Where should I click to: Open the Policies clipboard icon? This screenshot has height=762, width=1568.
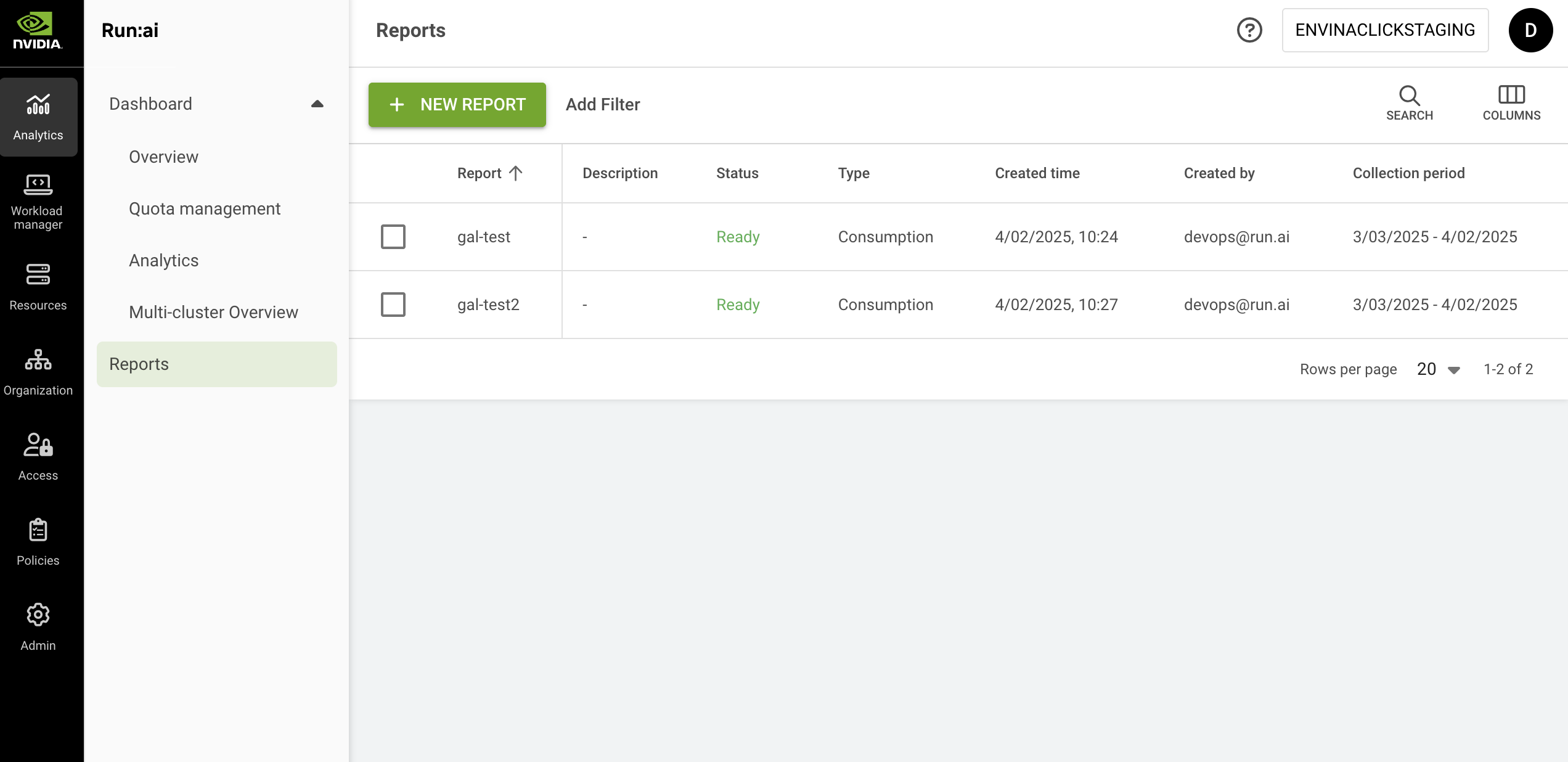(x=38, y=530)
